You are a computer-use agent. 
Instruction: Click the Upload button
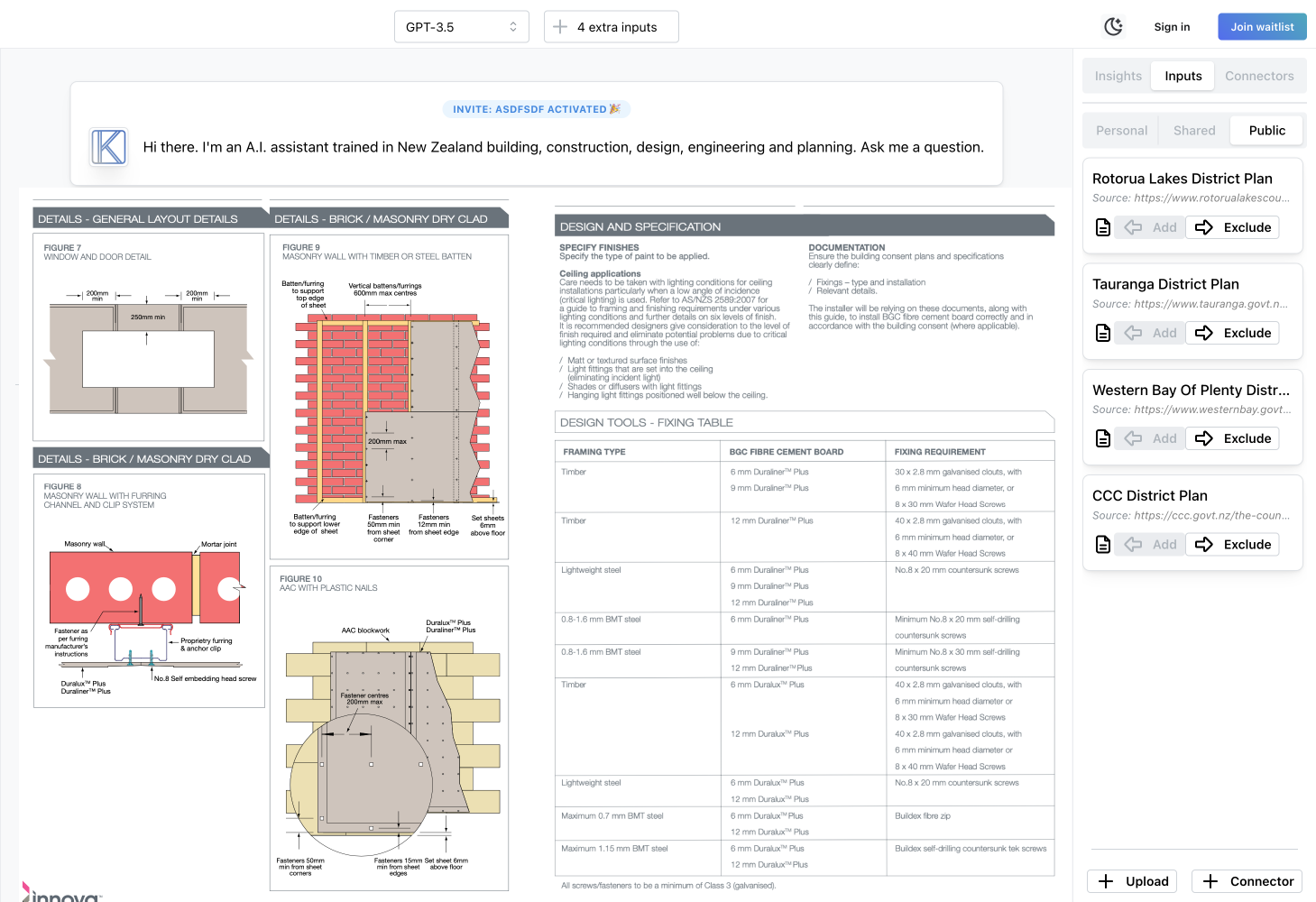pyautogui.click(x=1133, y=881)
